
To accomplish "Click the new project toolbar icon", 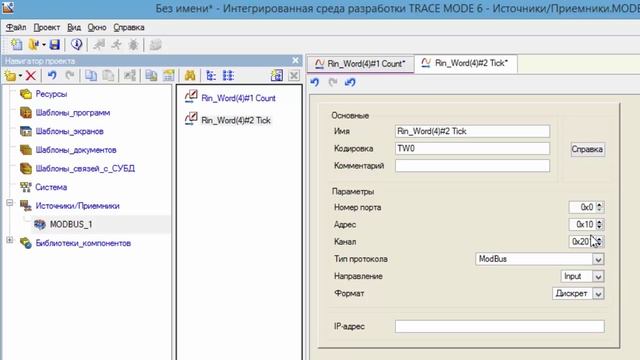I will click(x=17, y=44).
